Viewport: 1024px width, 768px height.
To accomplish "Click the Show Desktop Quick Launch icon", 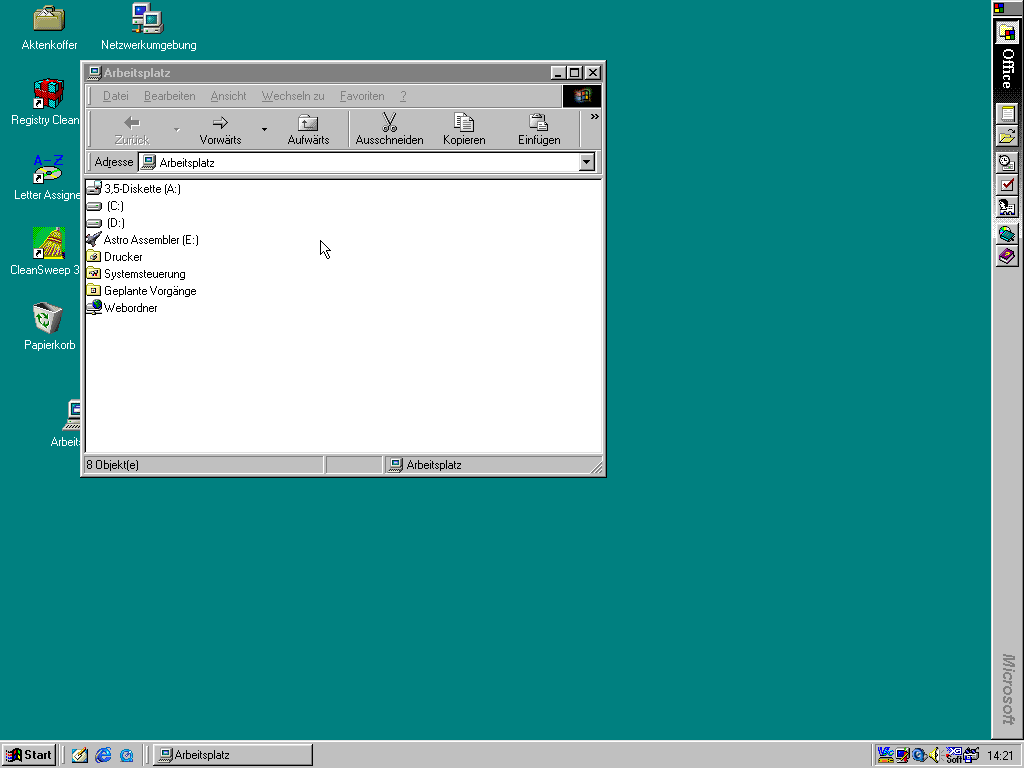I will tap(80, 755).
